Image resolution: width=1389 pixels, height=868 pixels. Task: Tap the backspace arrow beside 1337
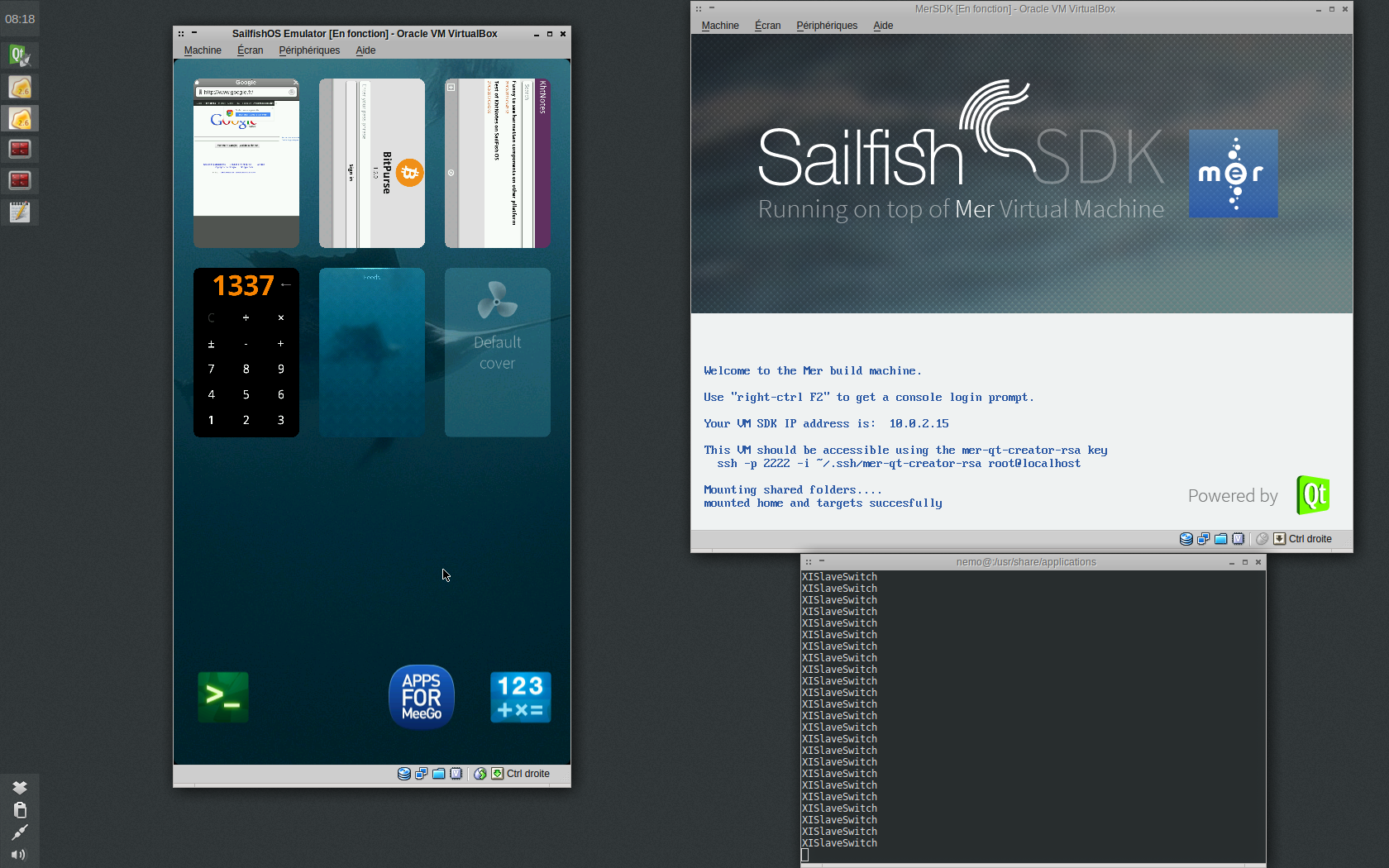[x=285, y=284]
